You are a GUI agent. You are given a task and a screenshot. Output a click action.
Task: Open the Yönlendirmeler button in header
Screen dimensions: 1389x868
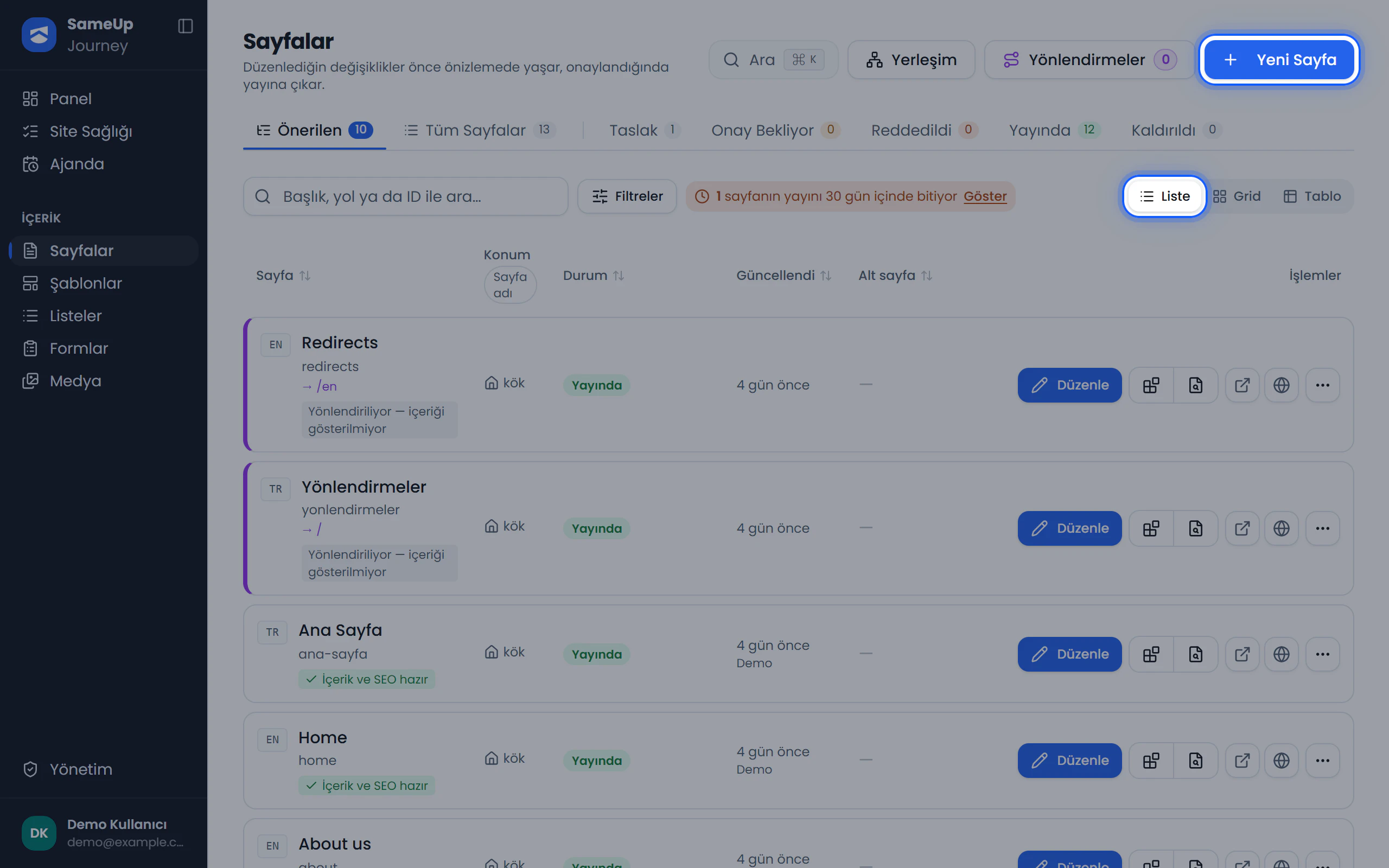click(1089, 60)
